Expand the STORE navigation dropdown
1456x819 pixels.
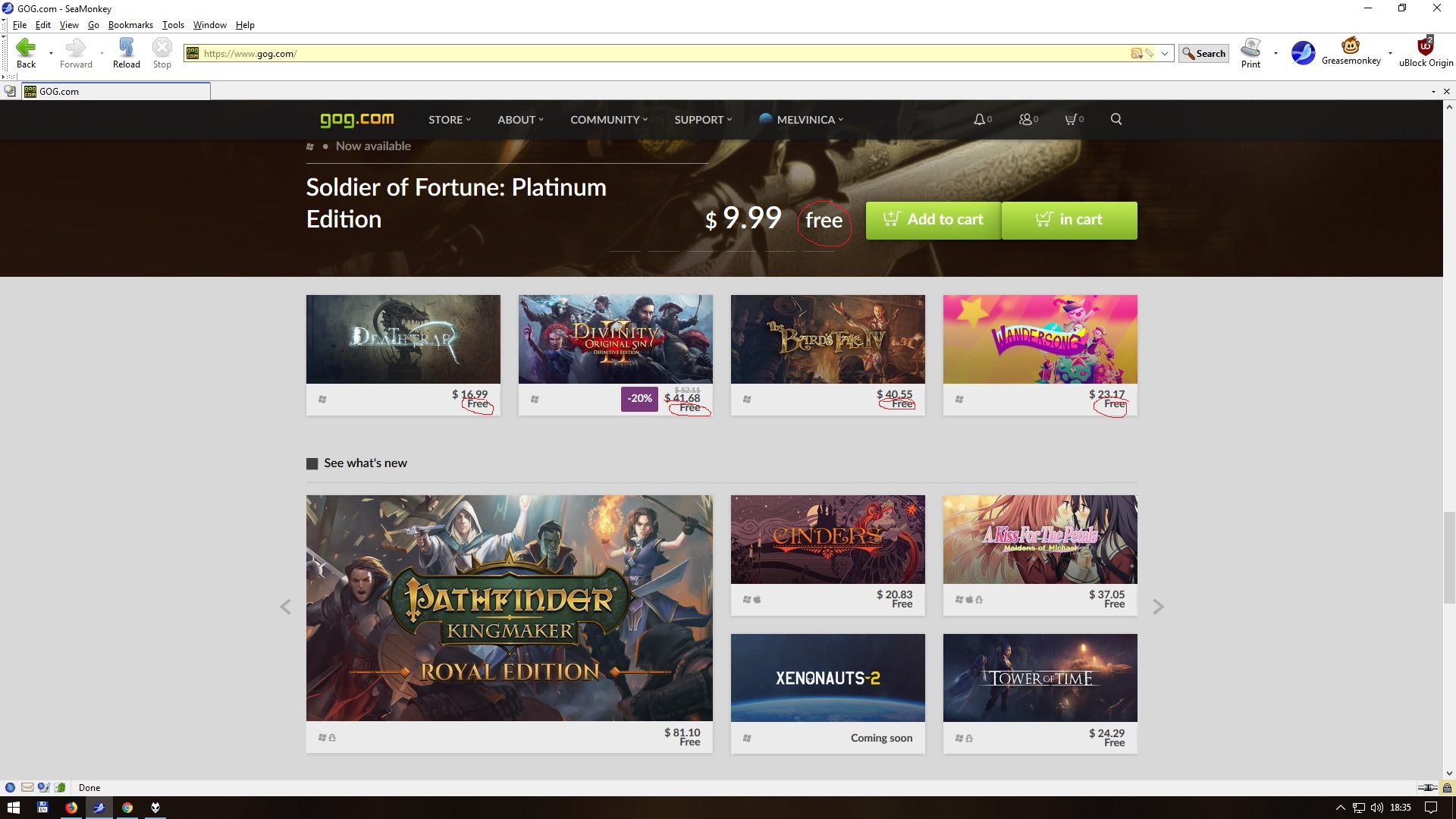(450, 120)
